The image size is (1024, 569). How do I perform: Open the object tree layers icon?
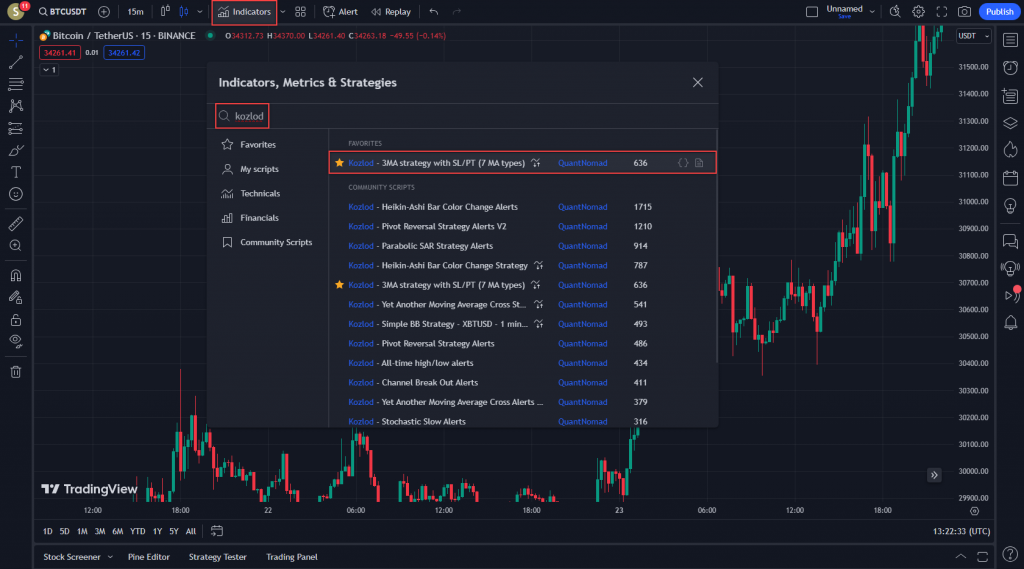click(1010, 123)
